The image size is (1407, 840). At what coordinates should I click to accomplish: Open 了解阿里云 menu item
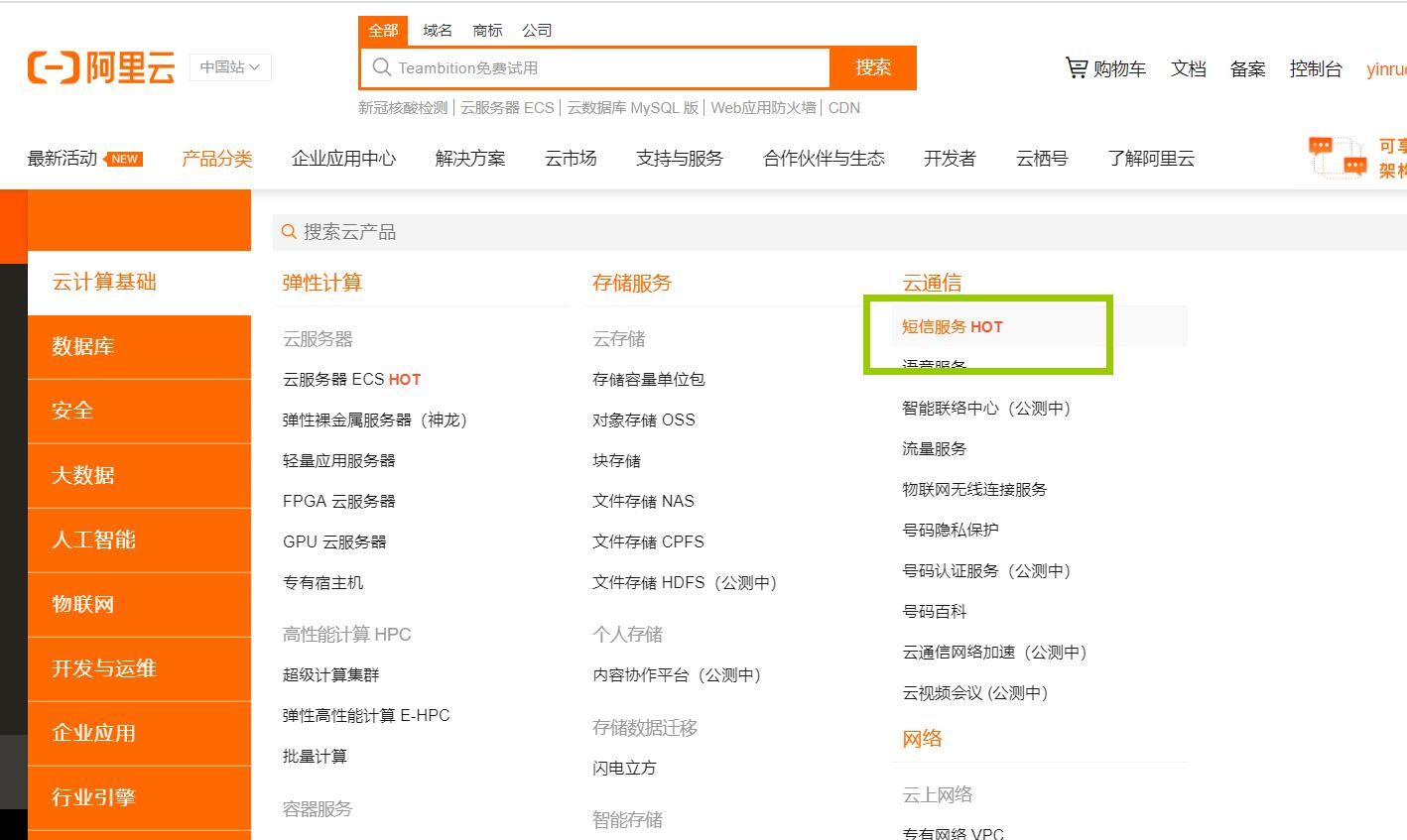(x=1151, y=159)
